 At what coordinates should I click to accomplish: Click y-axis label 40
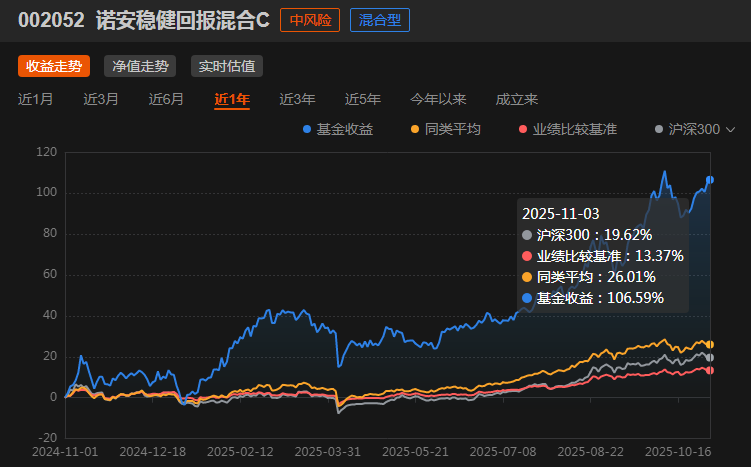coord(50,315)
